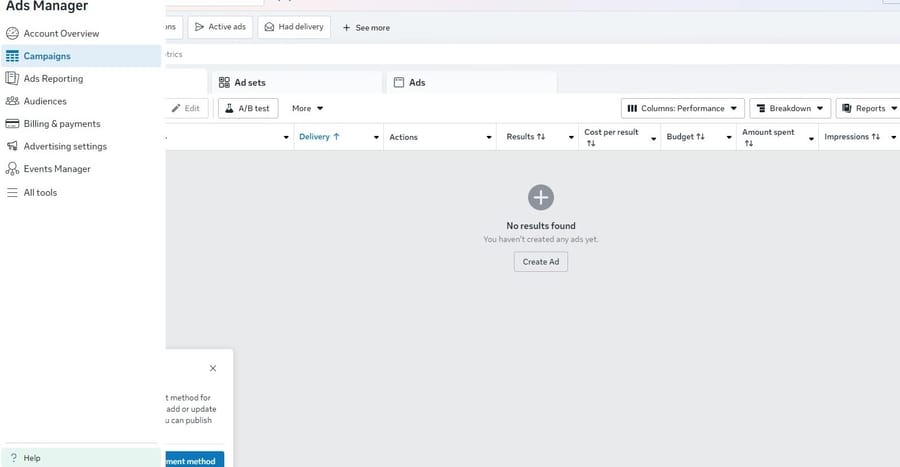The width and height of the screenshot is (900, 467).
Task: Click the plus circle icon above No results
Action: (x=541, y=197)
